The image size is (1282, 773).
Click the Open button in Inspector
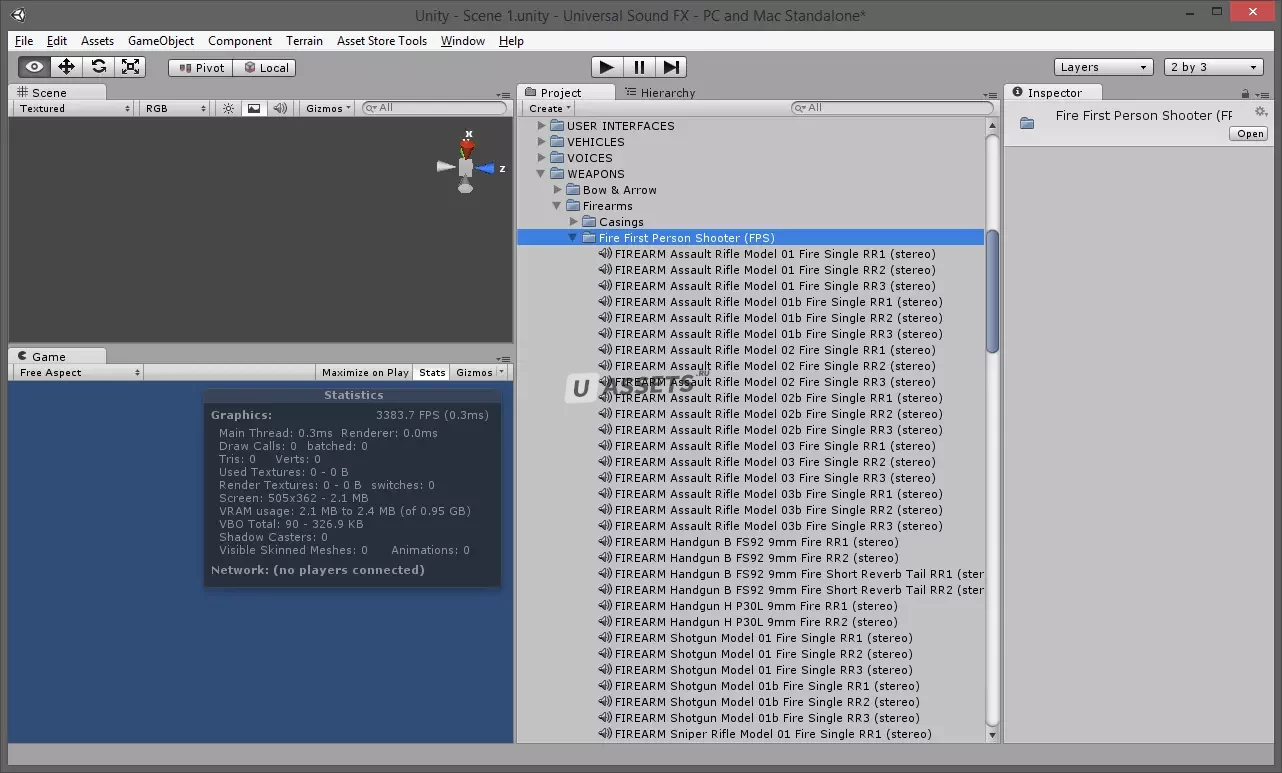(x=1249, y=133)
